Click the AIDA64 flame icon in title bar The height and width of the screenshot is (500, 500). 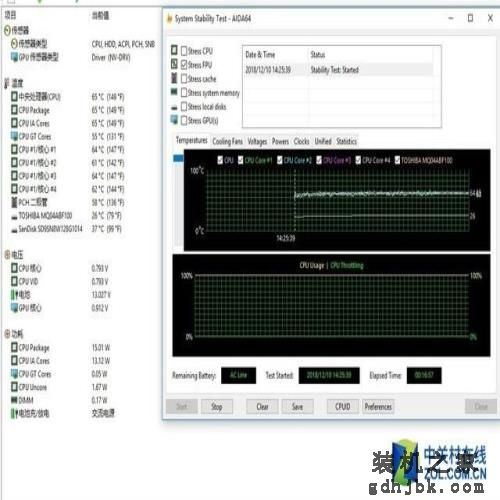tap(170, 18)
